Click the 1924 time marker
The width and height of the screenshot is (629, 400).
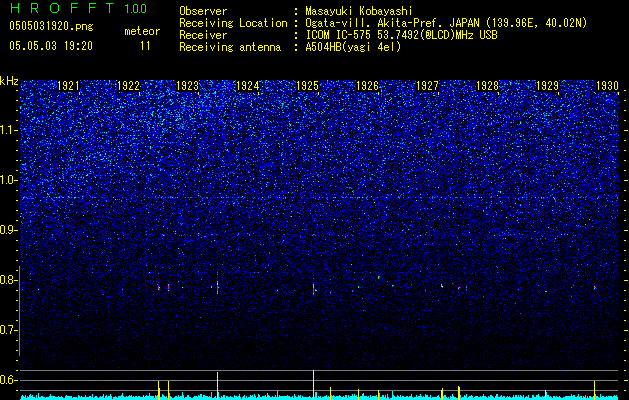click(x=248, y=86)
